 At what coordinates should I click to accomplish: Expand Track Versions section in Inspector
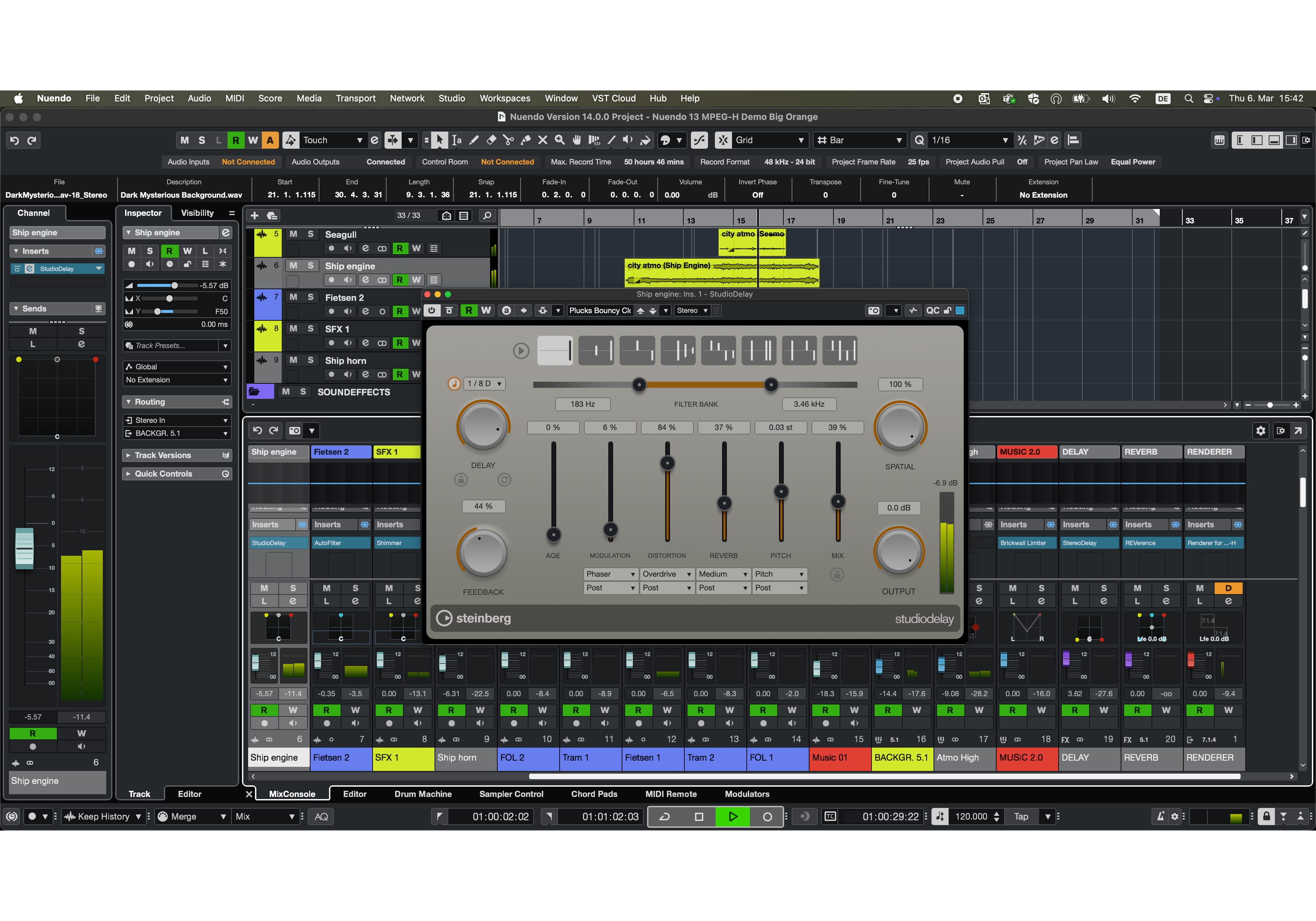[x=177, y=456]
